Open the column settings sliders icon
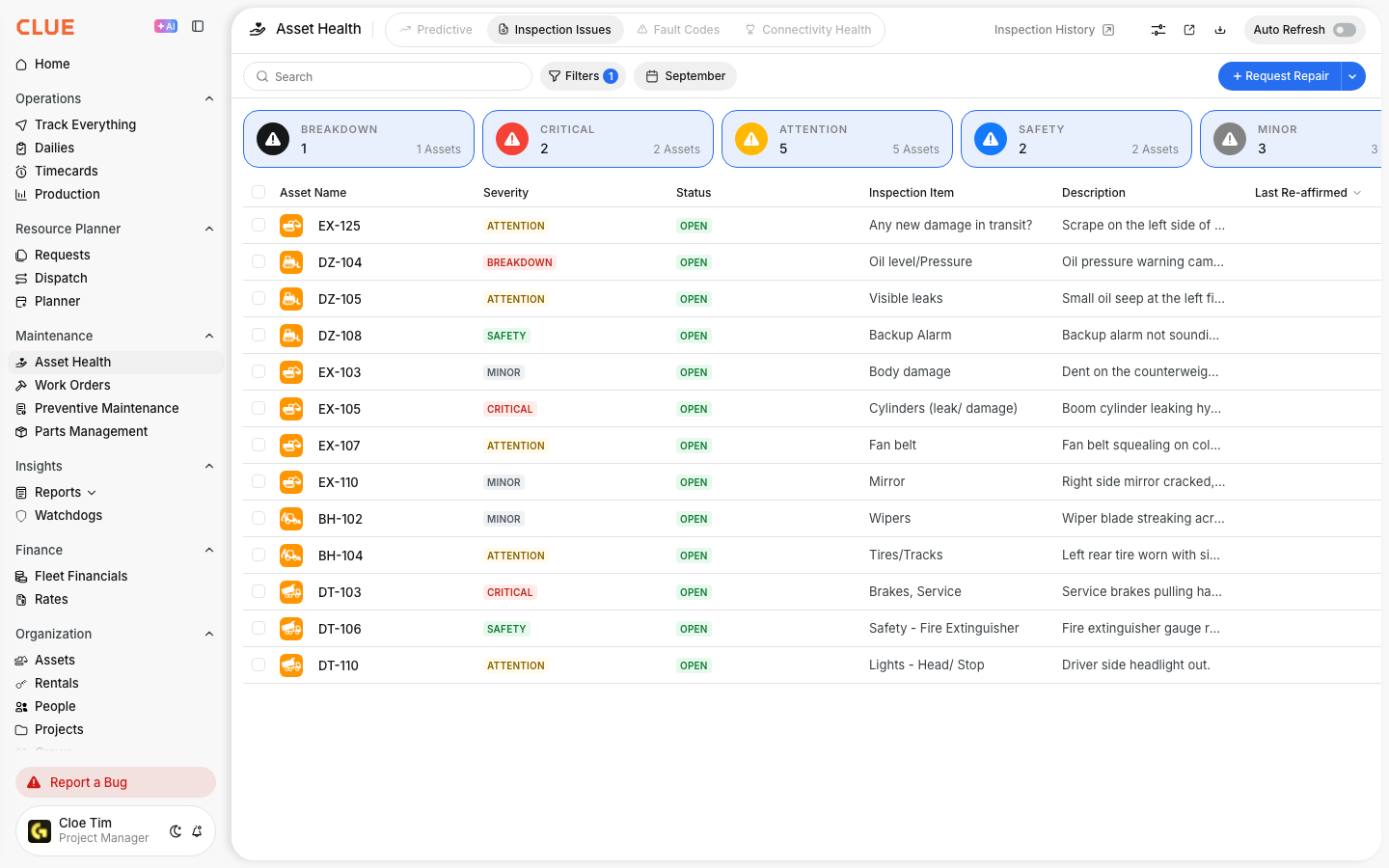The height and width of the screenshot is (868, 1389). pos(1158,30)
